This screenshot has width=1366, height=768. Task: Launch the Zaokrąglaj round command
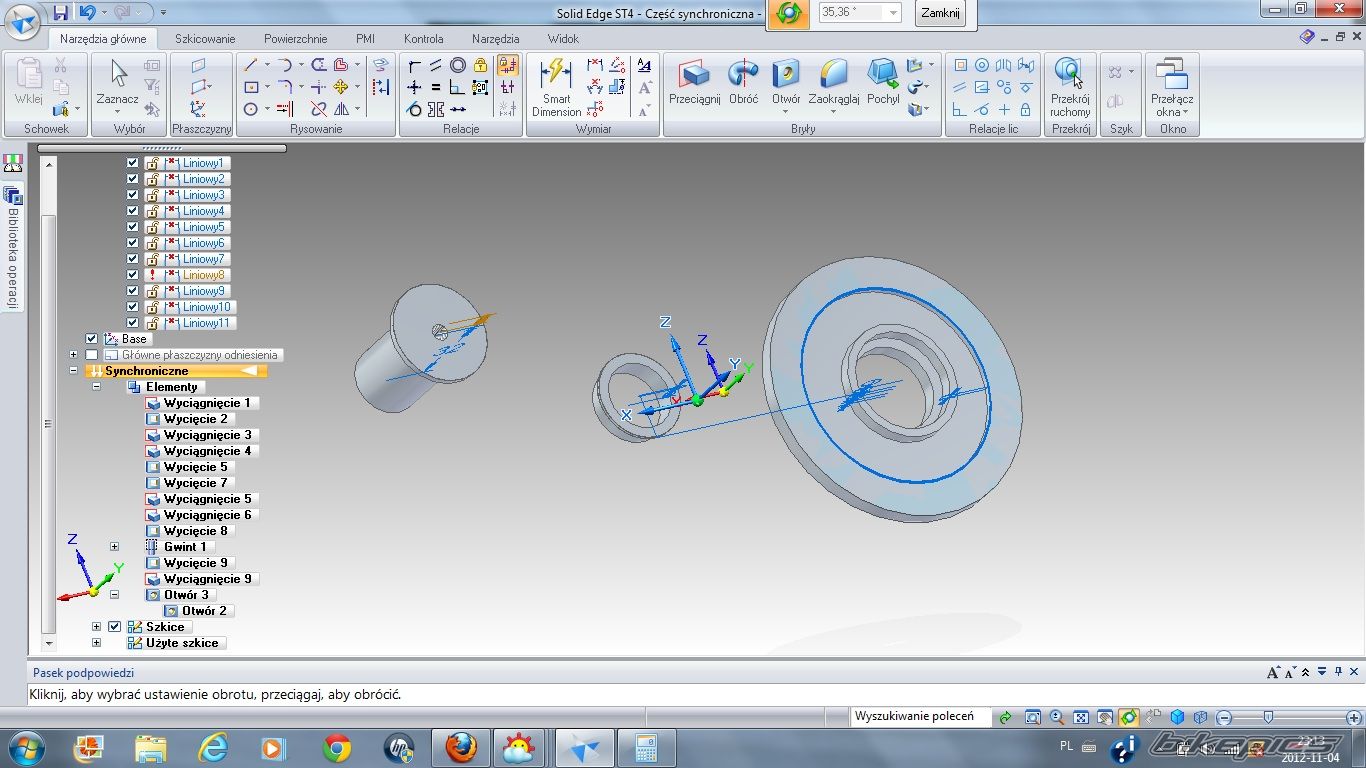833,82
